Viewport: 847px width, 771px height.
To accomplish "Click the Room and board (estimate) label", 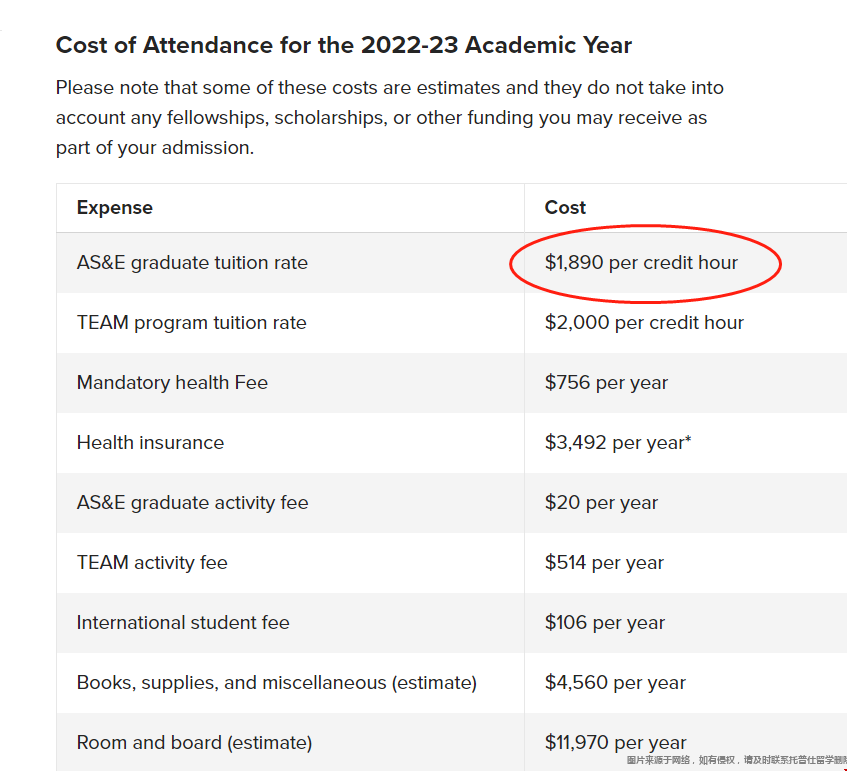I will 194,742.
